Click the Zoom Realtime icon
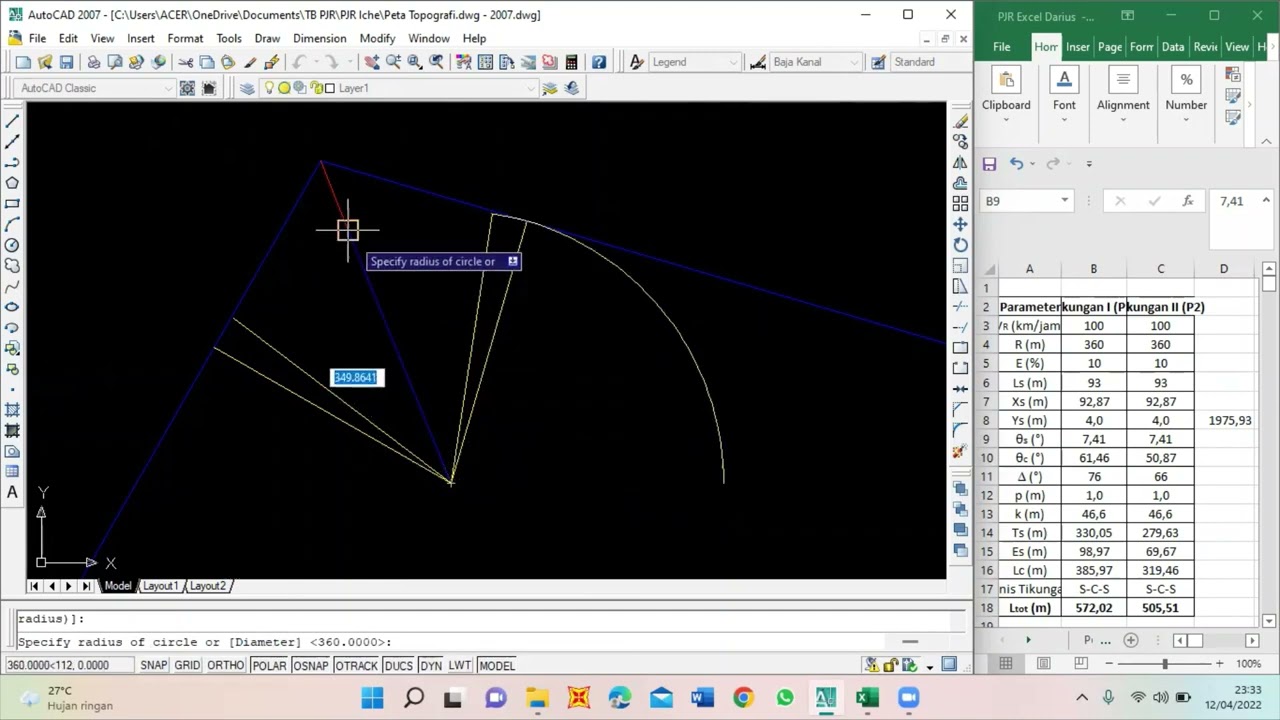Image resolution: width=1280 pixels, height=720 pixels. 393,62
